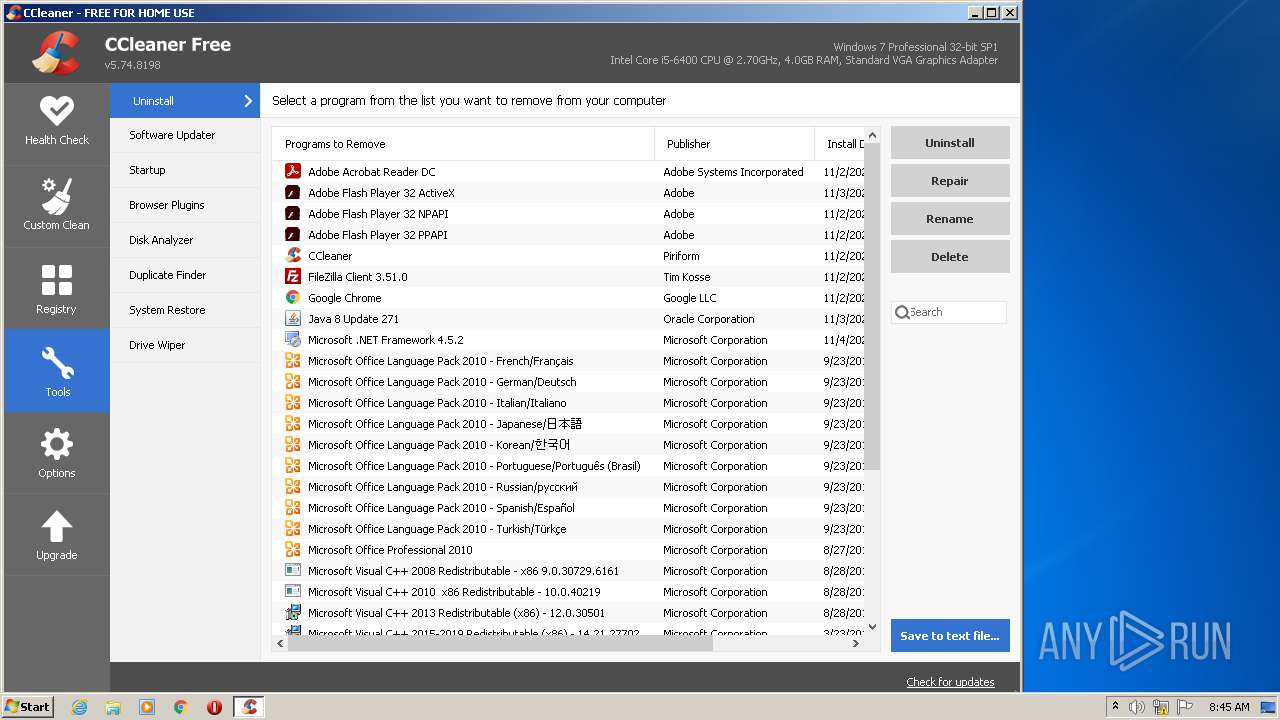Open the Software Updater tool
Screen dimensions: 1280x720
[185, 135]
